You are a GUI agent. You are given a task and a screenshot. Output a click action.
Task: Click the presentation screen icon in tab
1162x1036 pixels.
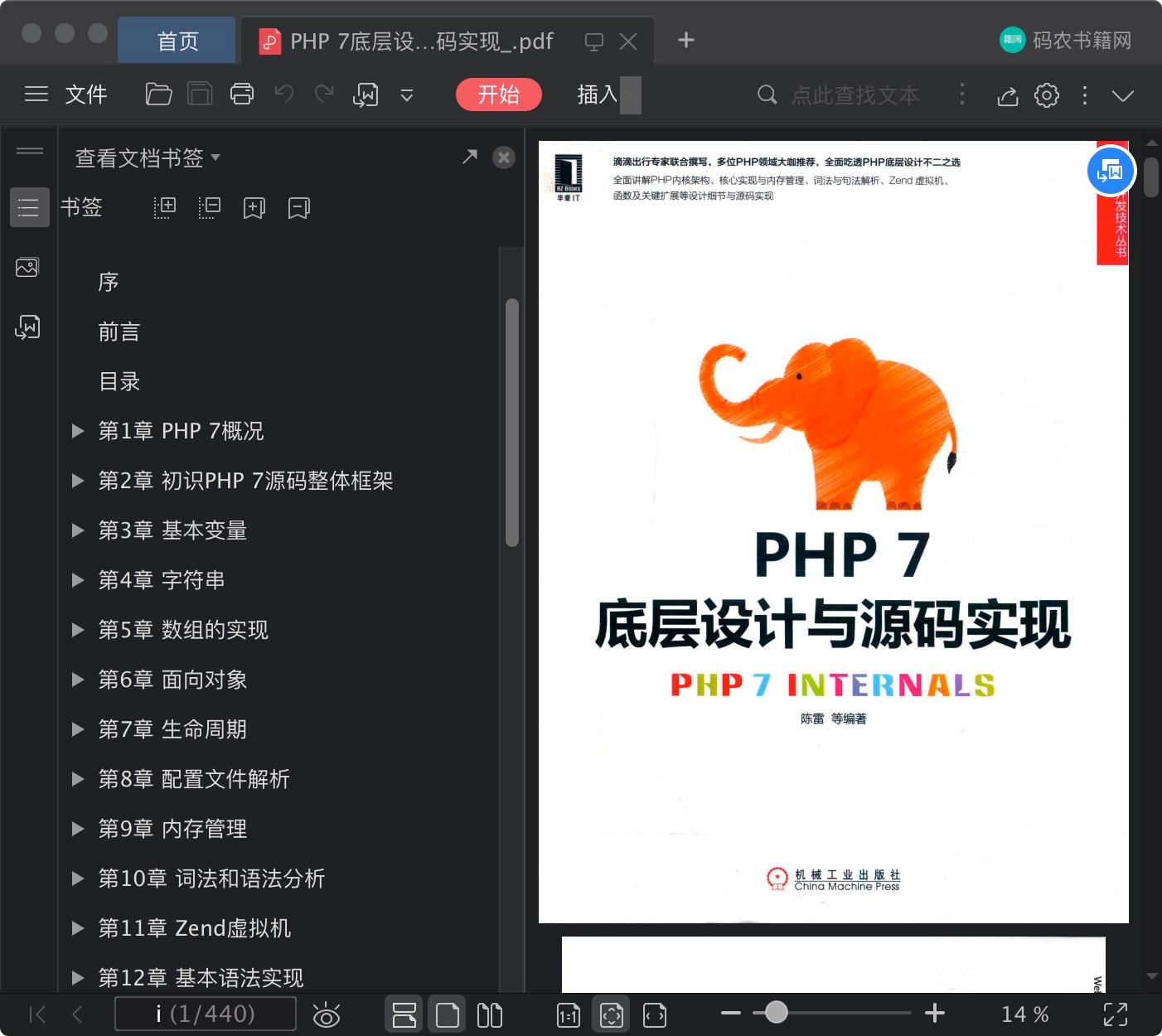[x=594, y=41]
